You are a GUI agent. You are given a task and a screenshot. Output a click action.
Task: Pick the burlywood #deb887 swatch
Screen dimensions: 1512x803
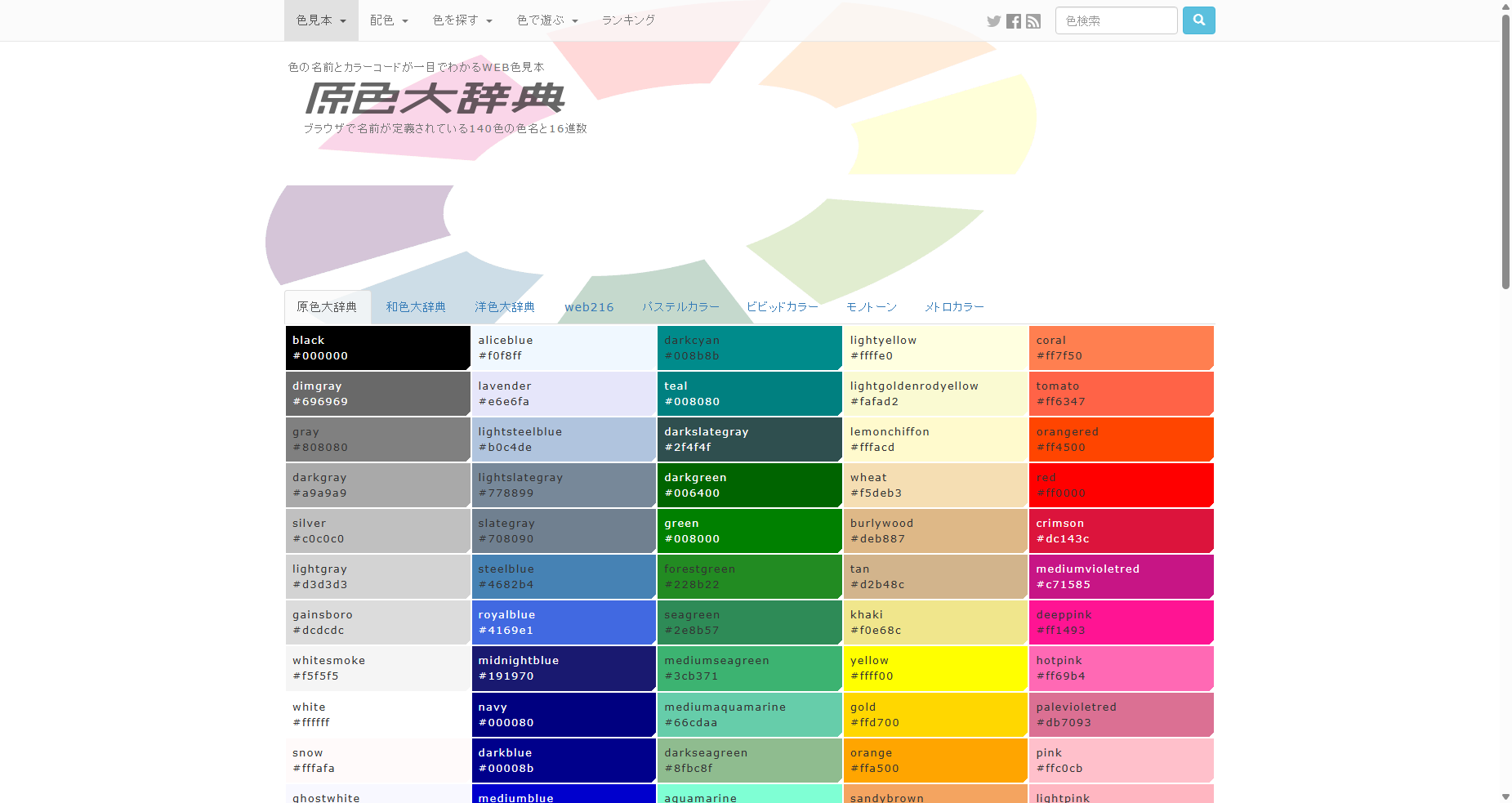pos(935,531)
